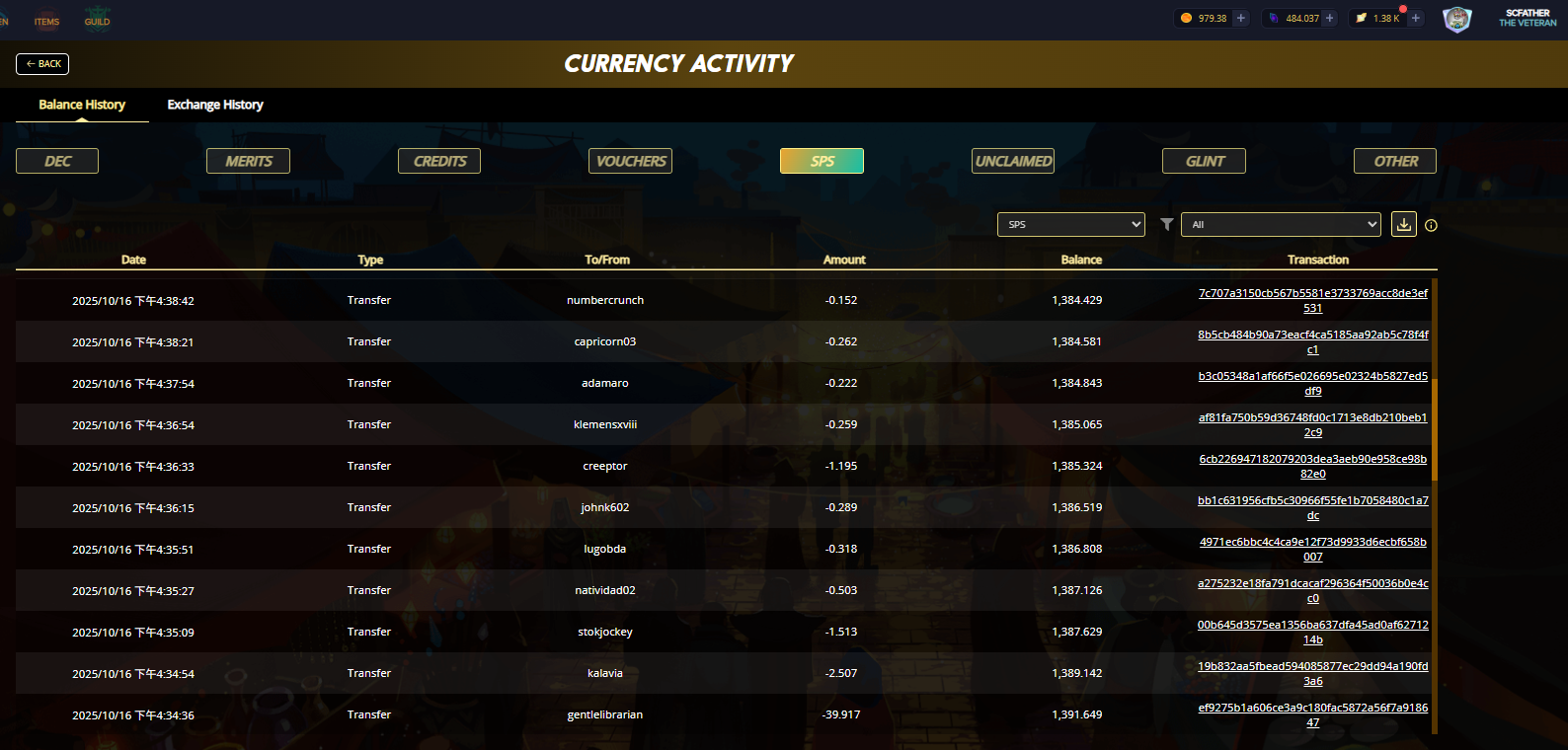Open transaction link starting 7c707a3150

pos(1313,300)
